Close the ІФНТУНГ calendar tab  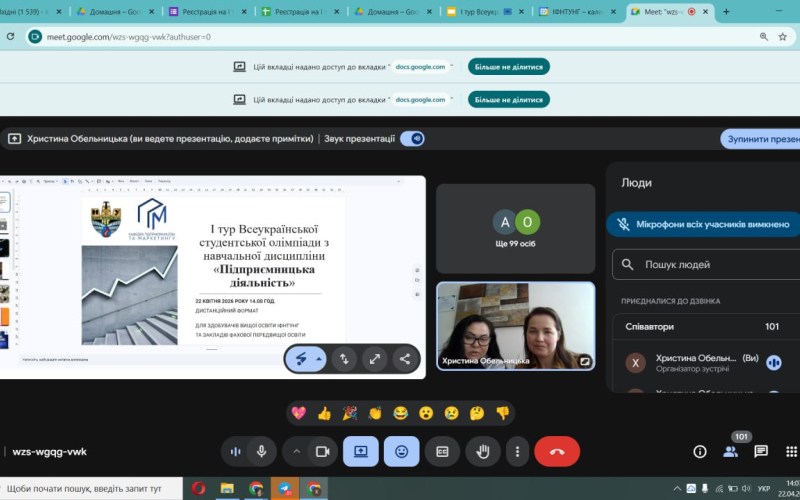click(613, 12)
